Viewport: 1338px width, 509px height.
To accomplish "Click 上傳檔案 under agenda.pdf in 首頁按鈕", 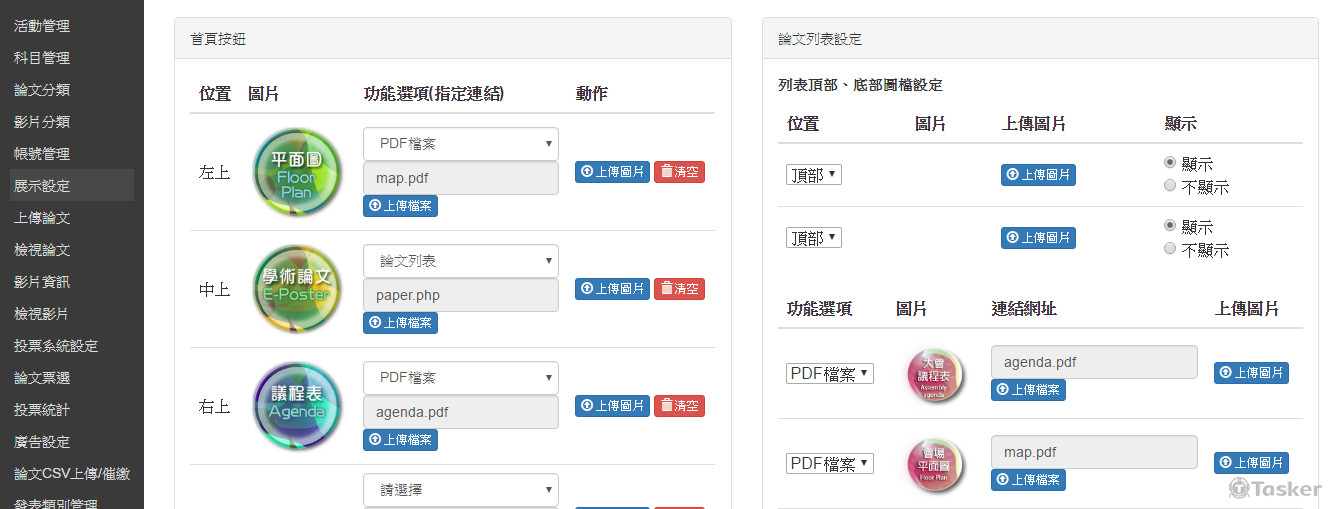I will pyautogui.click(x=400, y=440).
